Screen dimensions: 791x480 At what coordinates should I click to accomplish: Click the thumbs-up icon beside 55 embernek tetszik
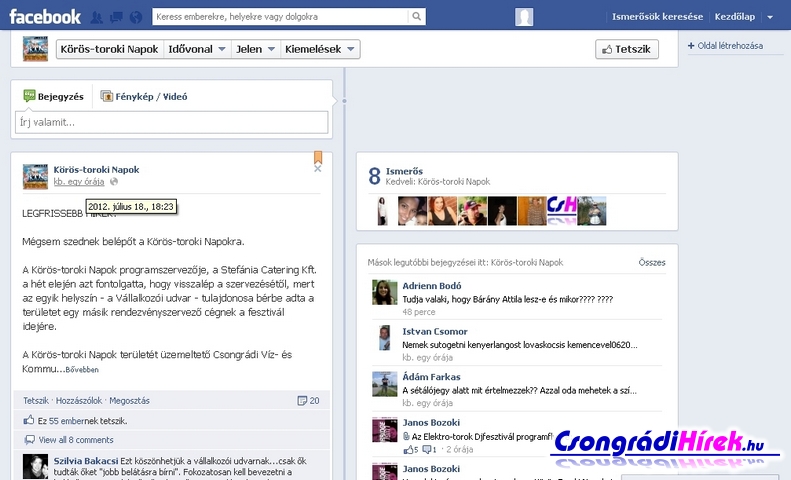[29, 420]
